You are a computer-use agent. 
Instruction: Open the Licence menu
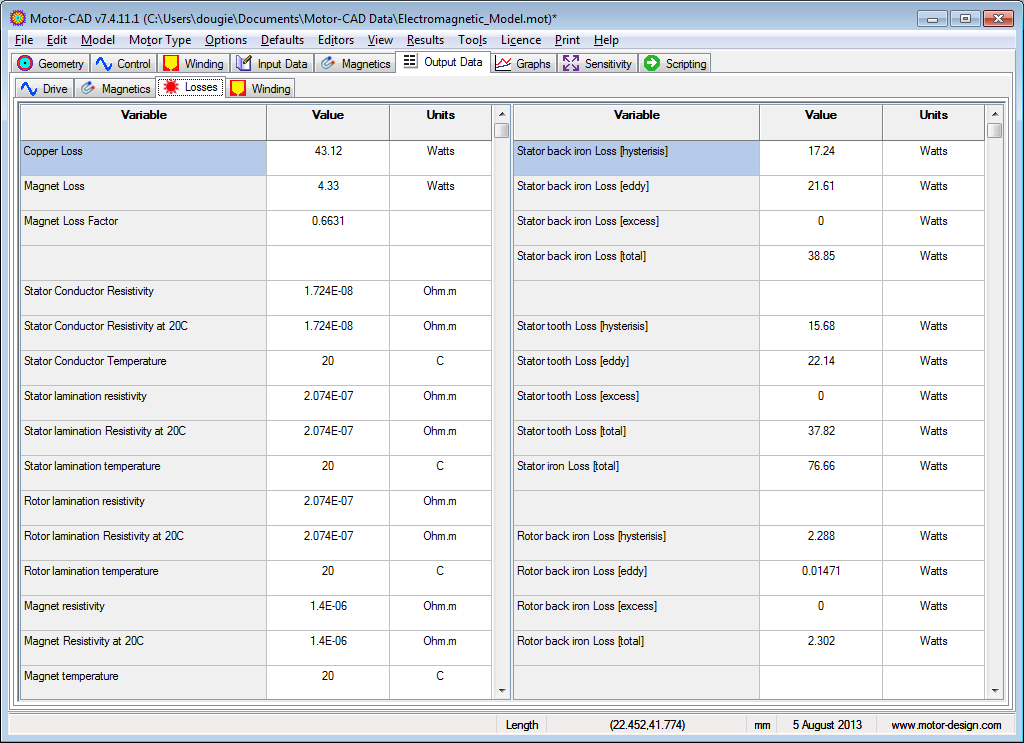pyautogui.click(x=520, y=40)
